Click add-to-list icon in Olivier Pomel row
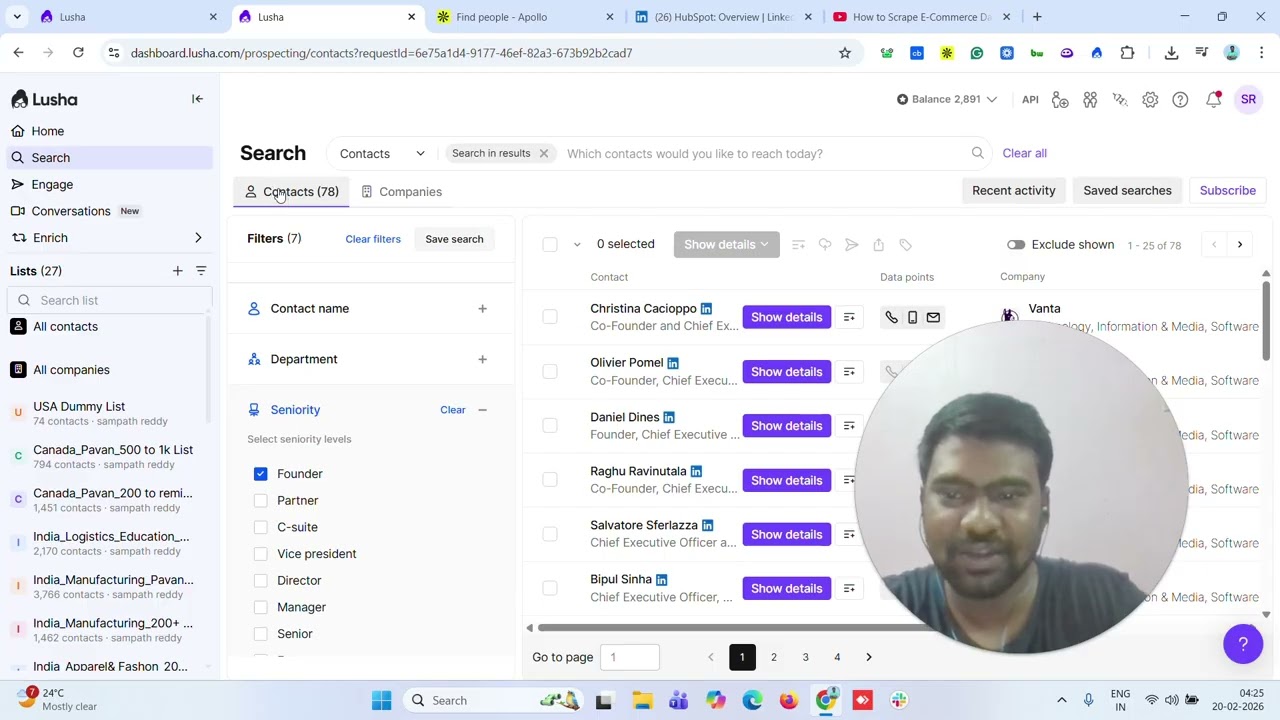 coord(849,371)
